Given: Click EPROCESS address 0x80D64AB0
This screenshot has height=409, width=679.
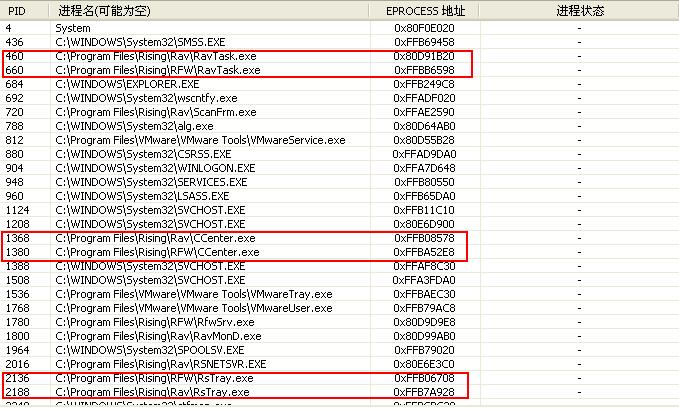Looking at the screenshot, I should click(x=424, y=126).
